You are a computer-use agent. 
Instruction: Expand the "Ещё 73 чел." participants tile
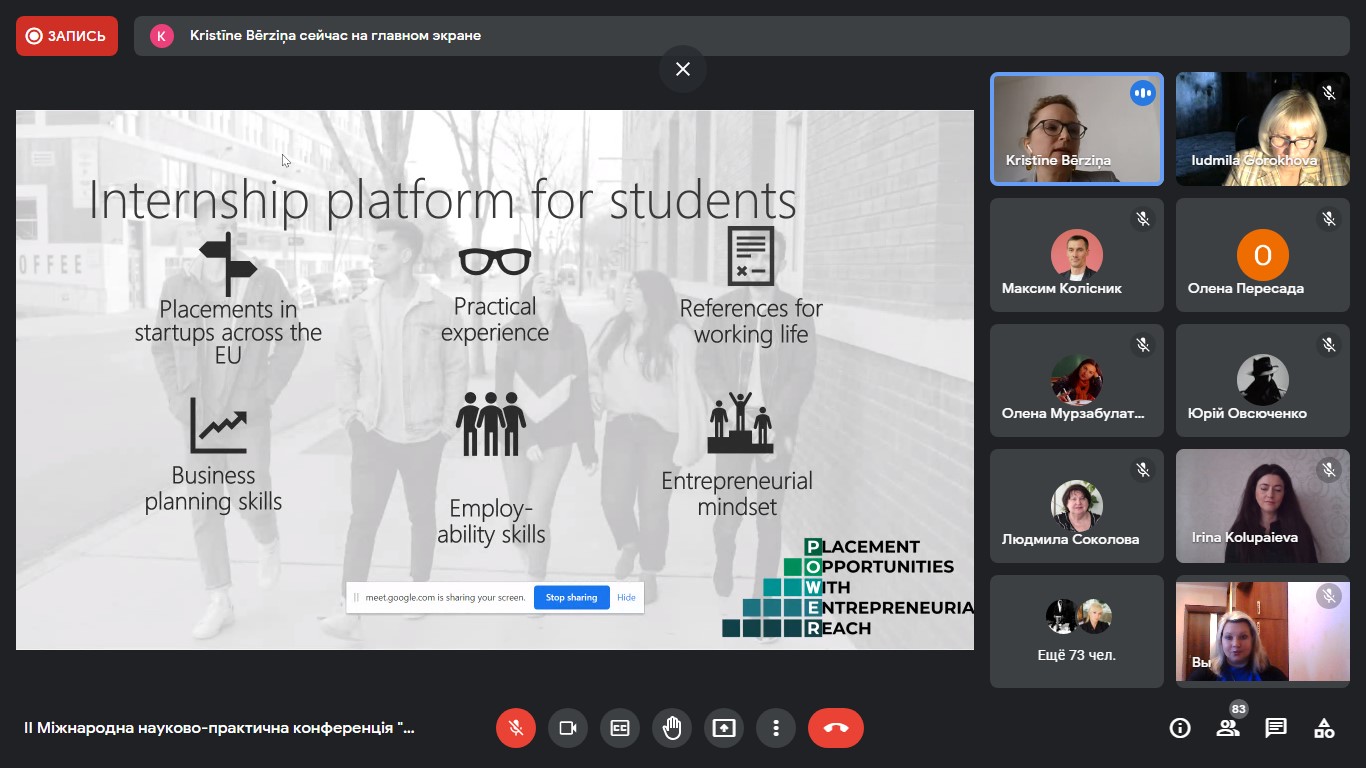[1077, 631]
